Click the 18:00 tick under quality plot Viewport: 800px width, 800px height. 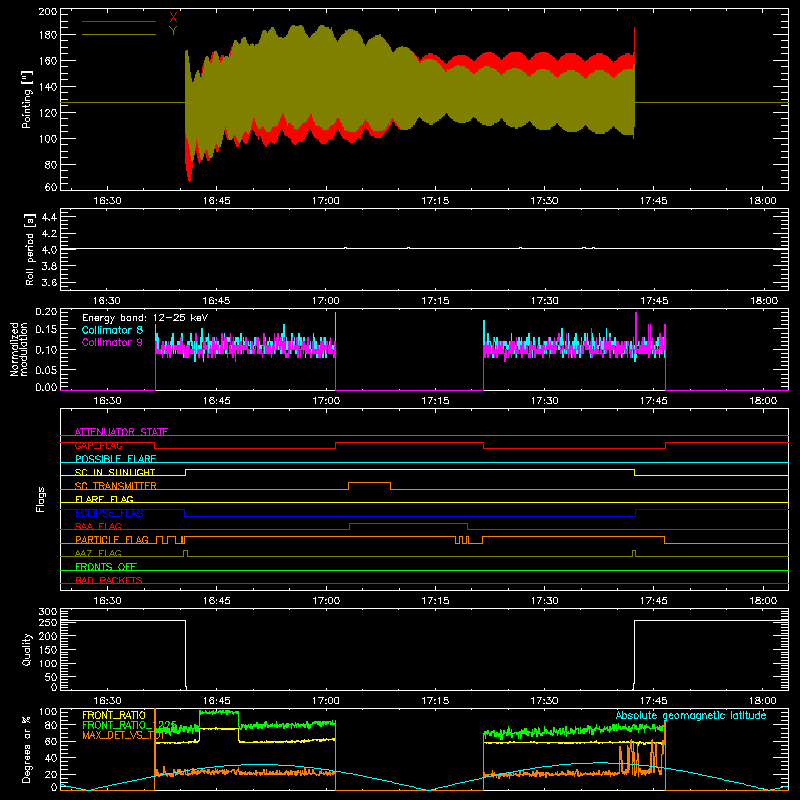(763, 701)
